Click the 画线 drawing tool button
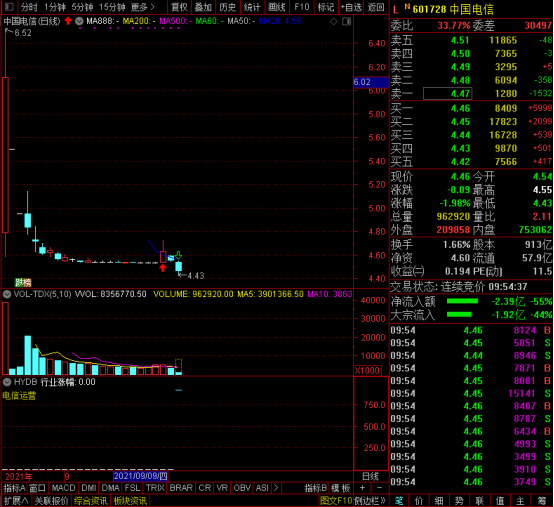 [x=277, y=7]
